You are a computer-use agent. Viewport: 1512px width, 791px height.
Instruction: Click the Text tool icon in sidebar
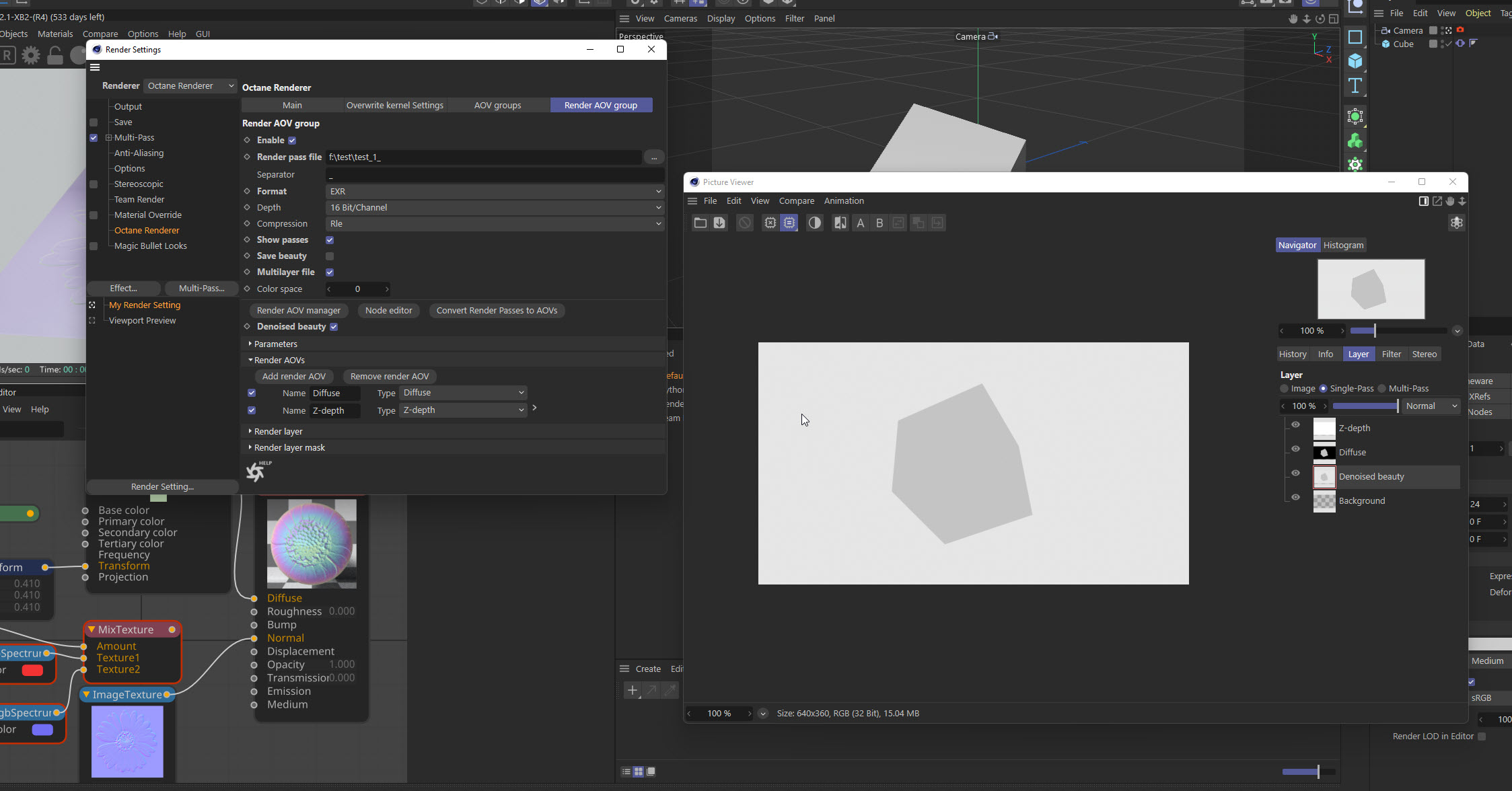(x=1355, y=85)
